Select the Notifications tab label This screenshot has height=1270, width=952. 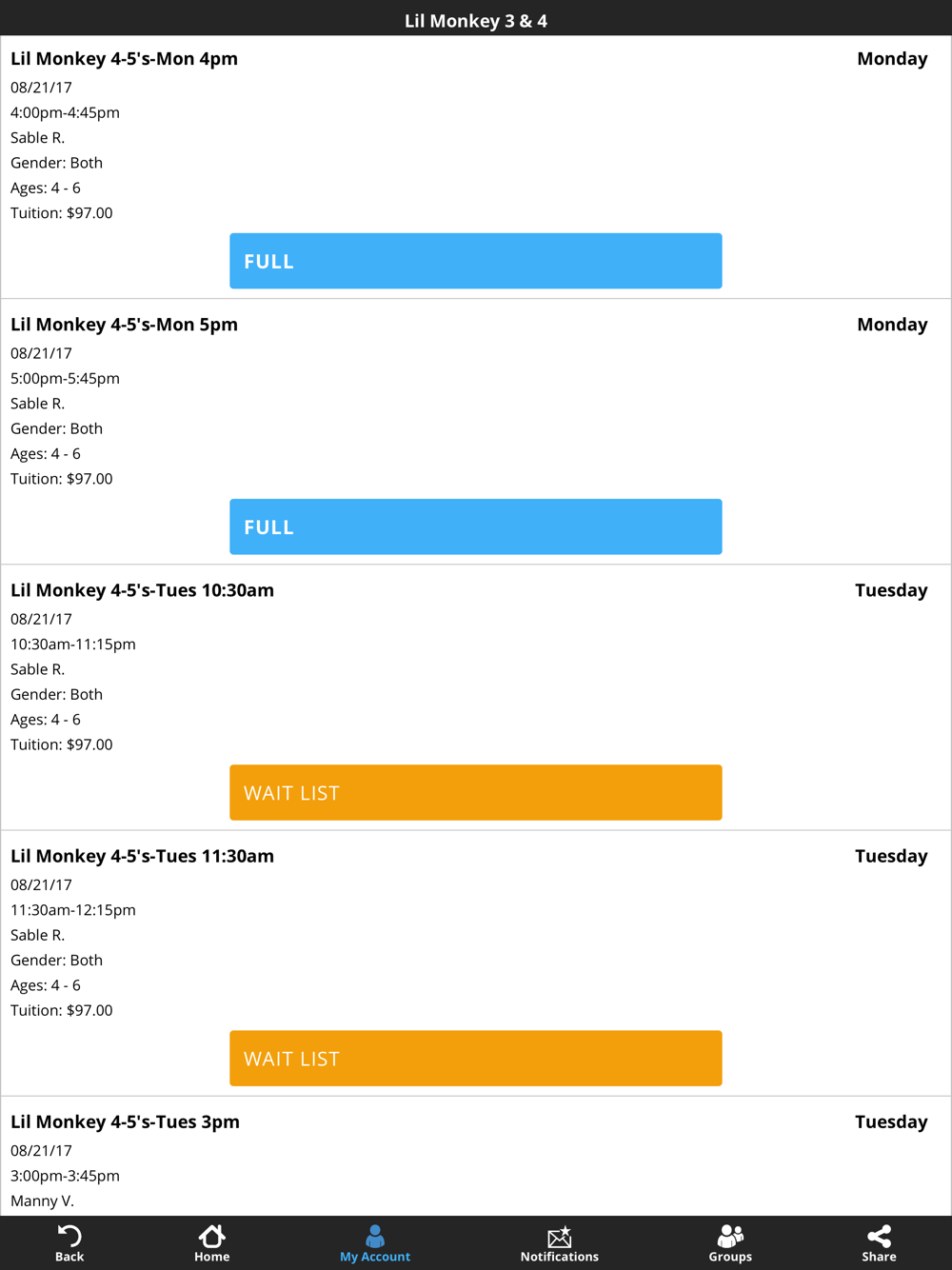560,1257
